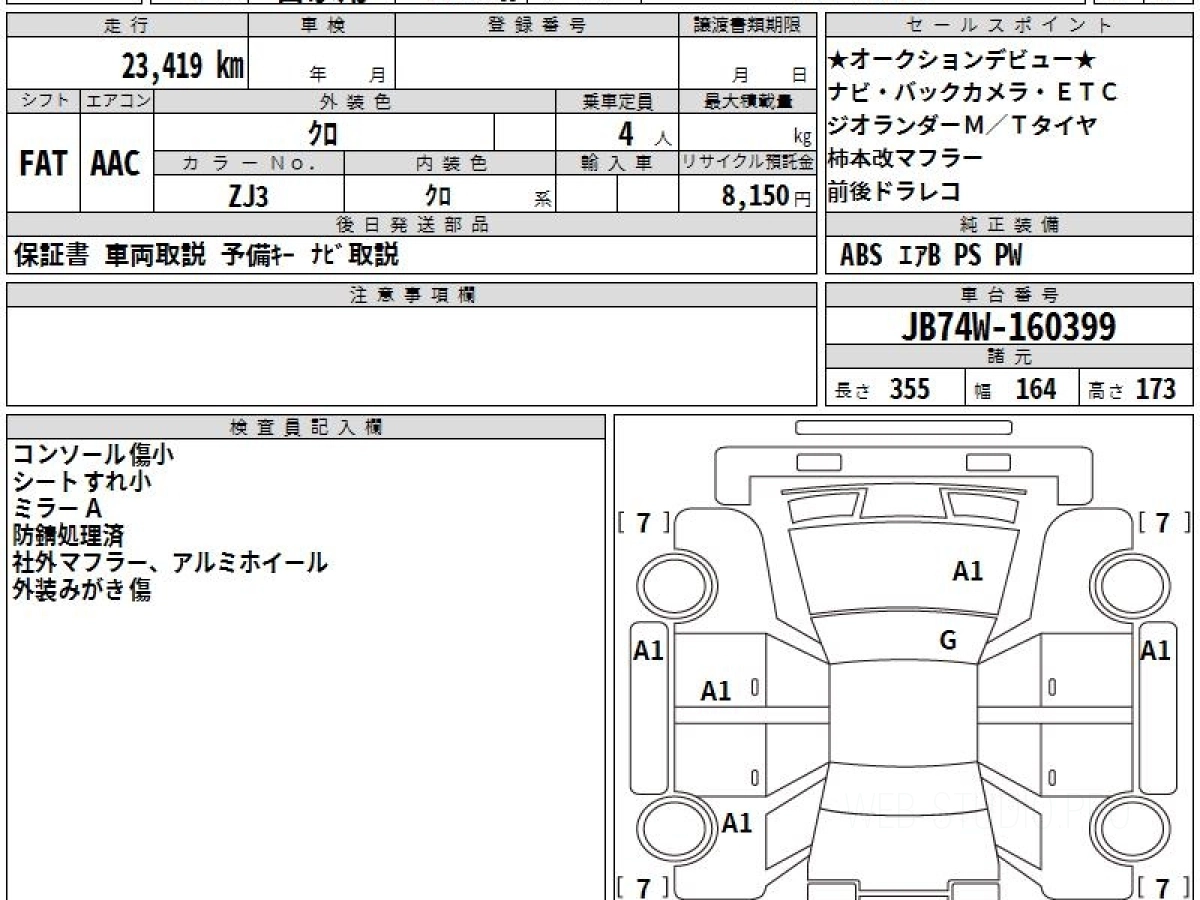Viewport: 1200px width, 900px height.
Task: Click the コンソール傷小 inspector note
Action: coord(94,454)
